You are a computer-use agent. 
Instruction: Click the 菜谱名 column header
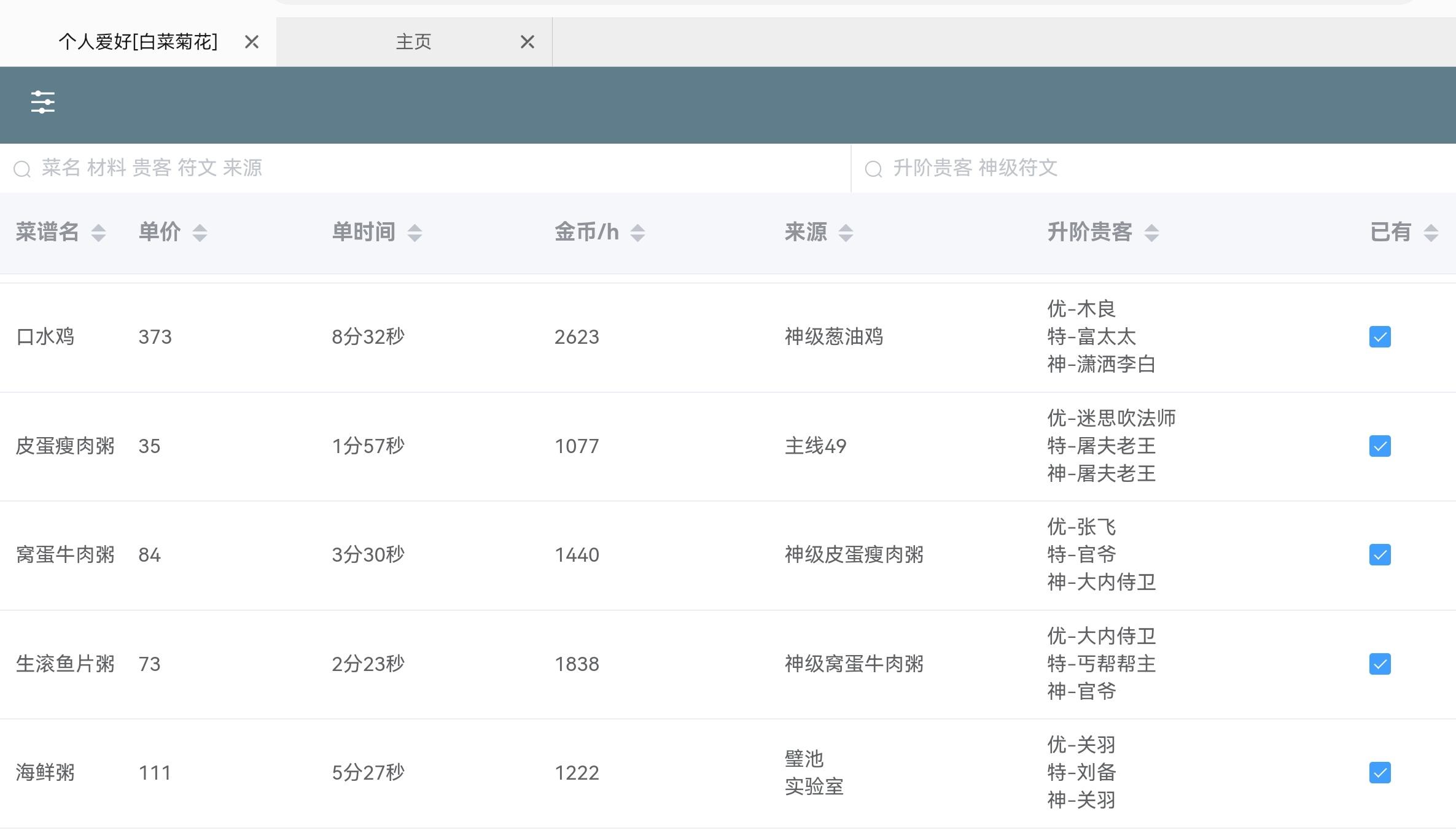47,232
